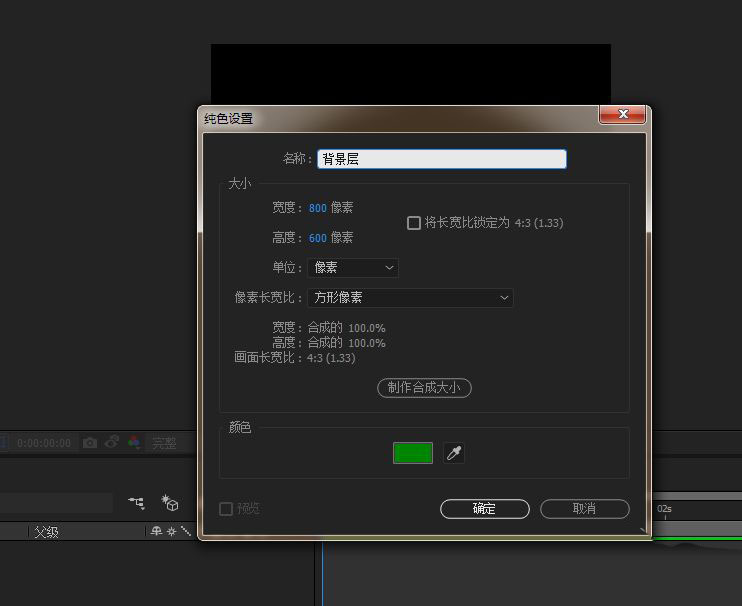Cancel with the 取消 button
The image size is (742, 606).
point(584,509)
